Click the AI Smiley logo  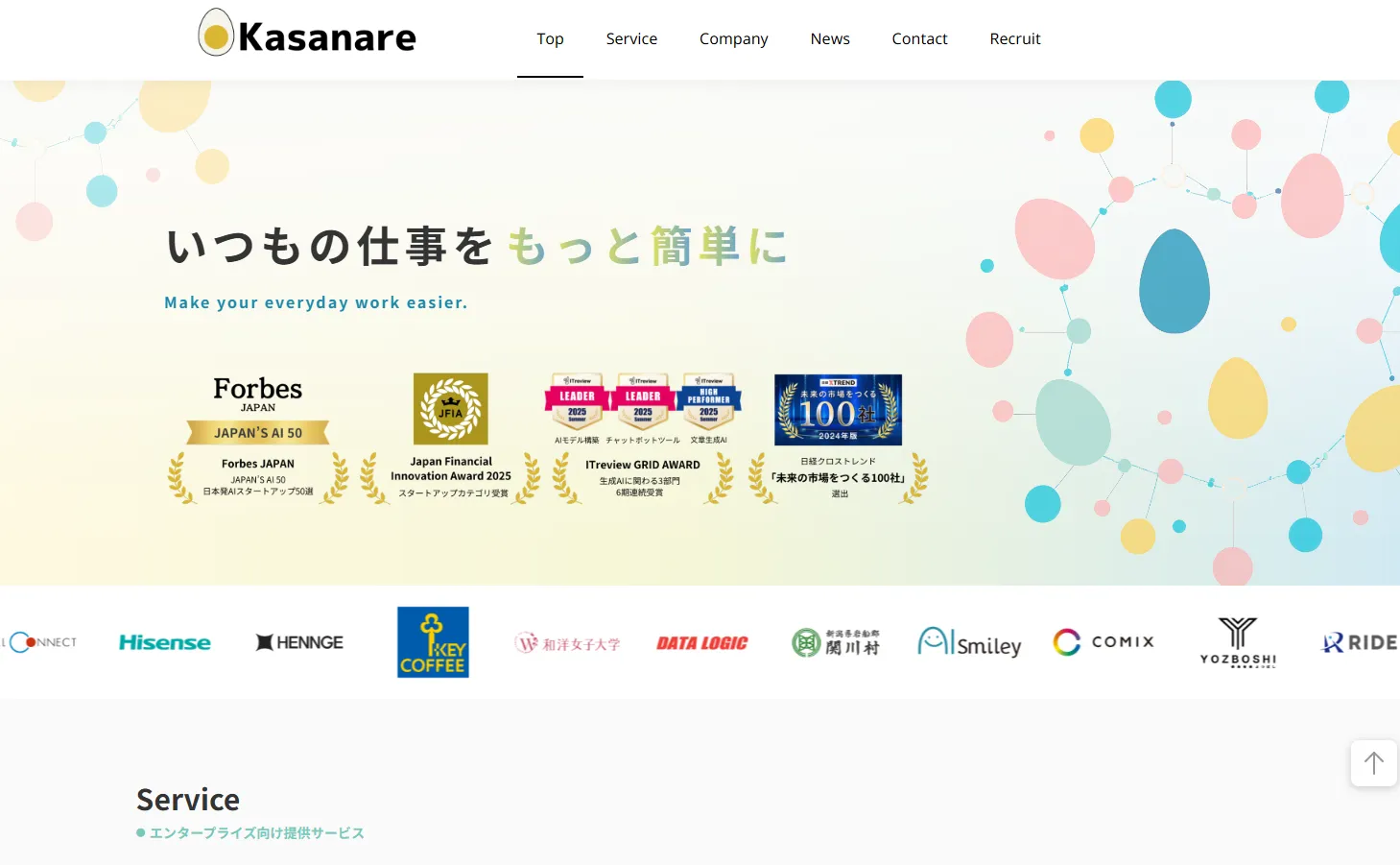coord(969,642)
